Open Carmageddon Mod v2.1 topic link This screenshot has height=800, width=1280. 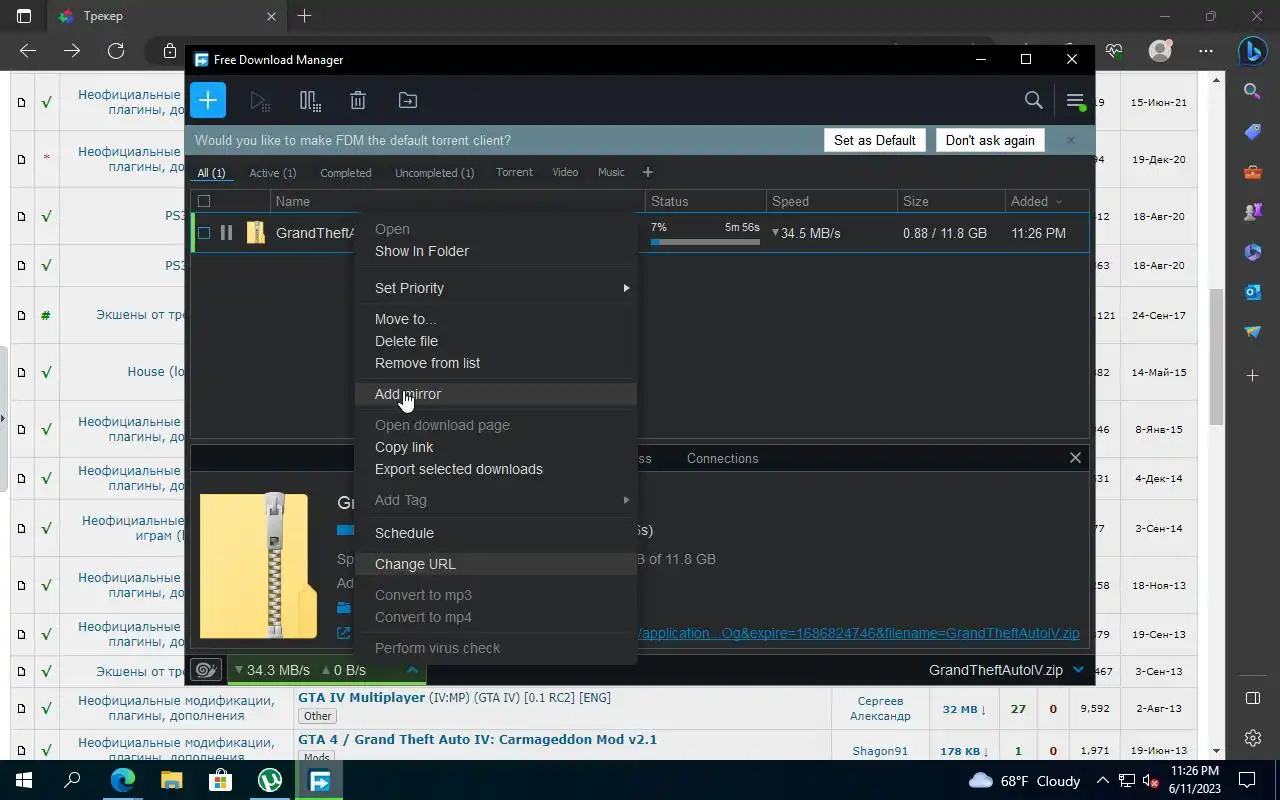click(x=477, y=739)
